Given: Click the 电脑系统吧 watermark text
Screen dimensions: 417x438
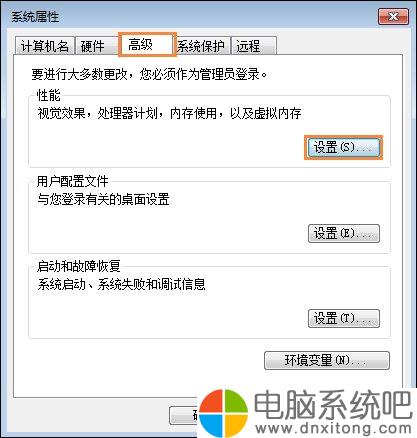Looking at the screenshot, I should click(333, 404).
